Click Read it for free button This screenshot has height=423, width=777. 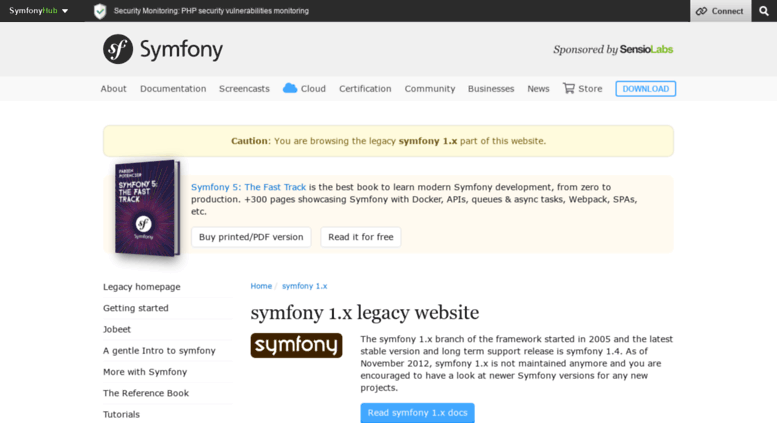pos(361,237)
